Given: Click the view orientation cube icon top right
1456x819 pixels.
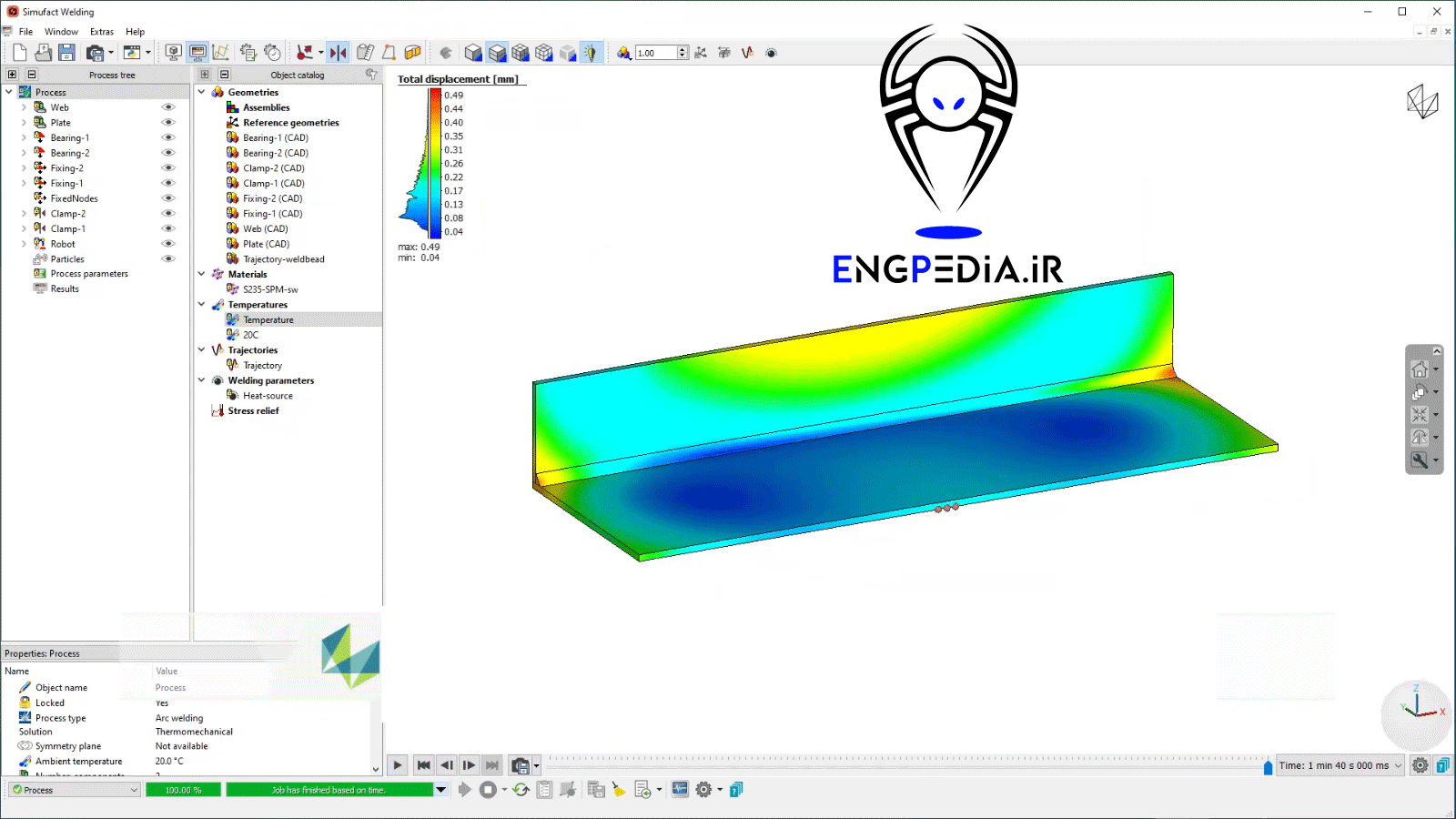Looking at the screenshot, I should (1422, 101).
